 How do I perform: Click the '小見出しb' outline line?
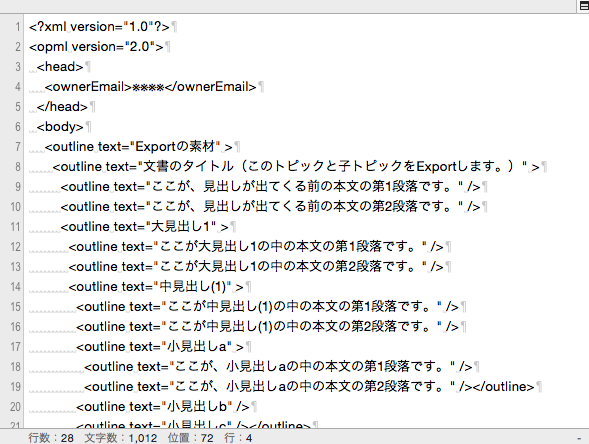pyautogui.click(x=163, y=406)
